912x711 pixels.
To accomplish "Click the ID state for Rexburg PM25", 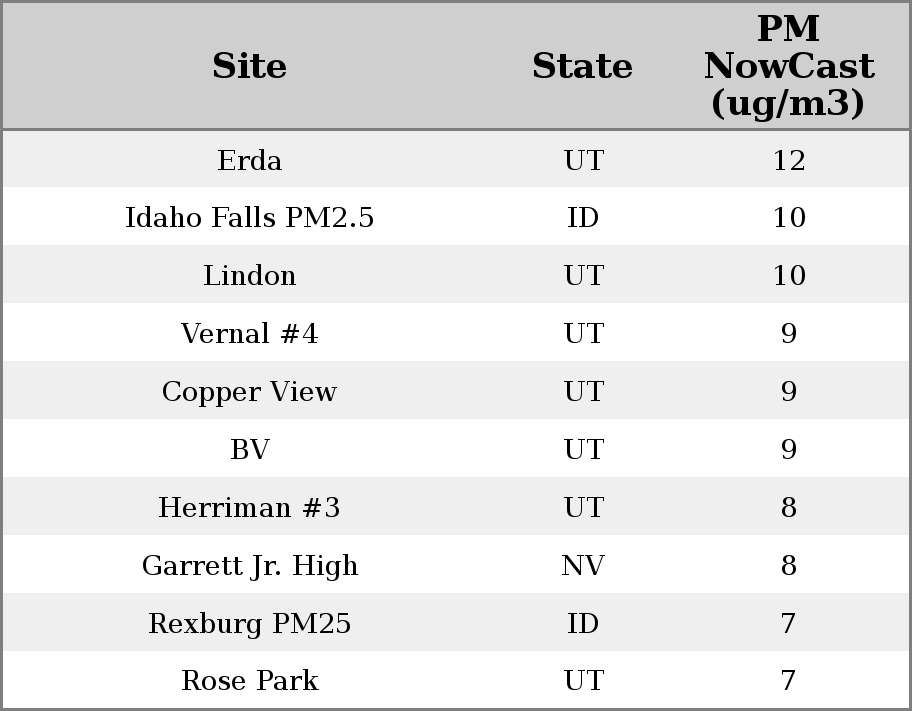I will (583, 624).
